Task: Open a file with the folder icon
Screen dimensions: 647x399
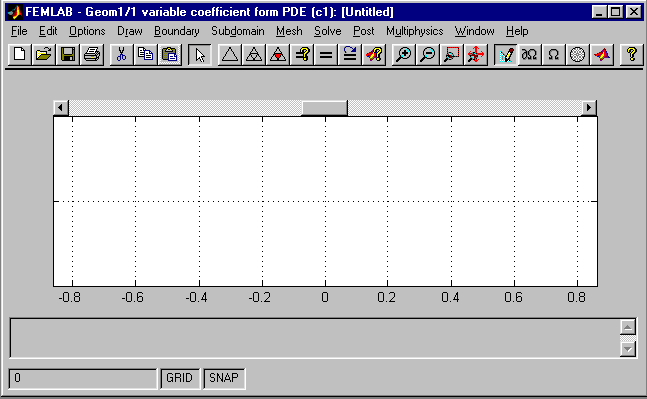Action: point(43,54)
